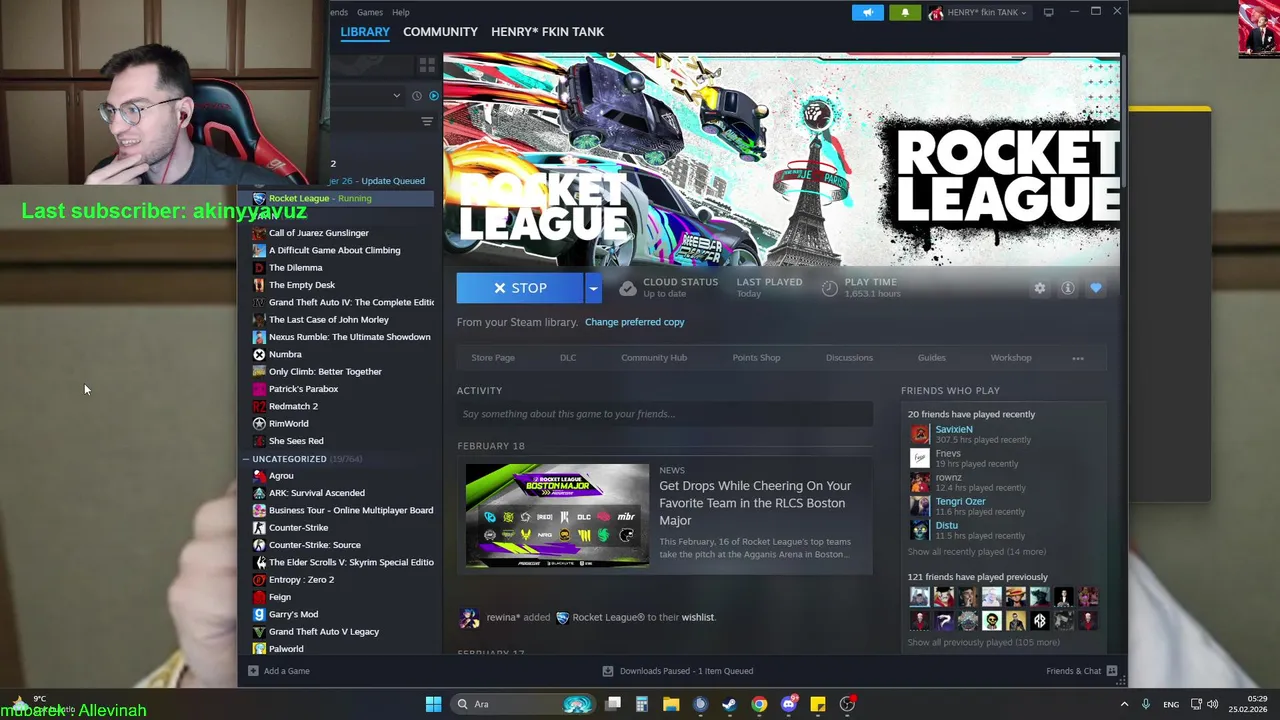Open Calculator from the taskbar

point(642,704)
